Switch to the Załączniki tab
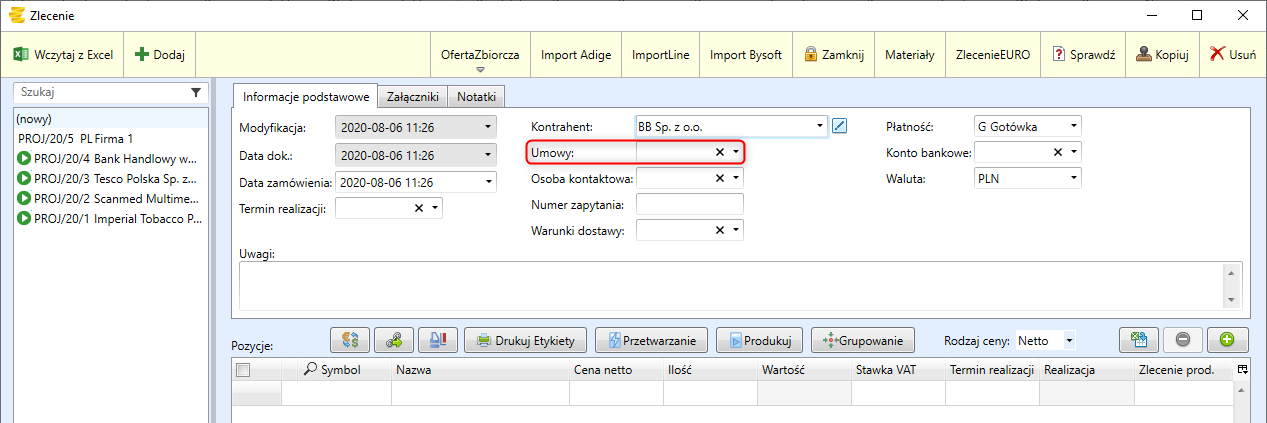The width and height of the screenshot is (1267, 423). click(413, 97)
